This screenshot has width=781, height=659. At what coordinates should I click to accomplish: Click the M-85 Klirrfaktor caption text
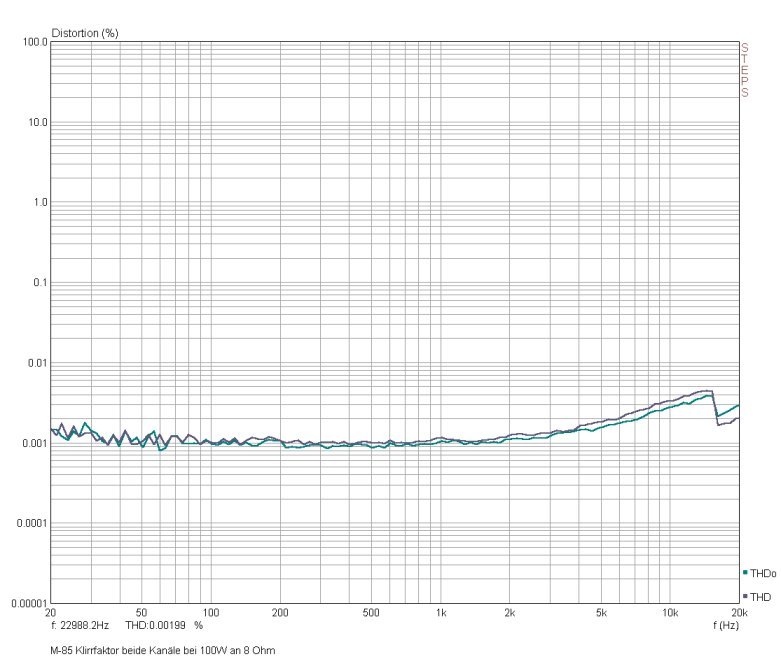[x=163, y=650]
